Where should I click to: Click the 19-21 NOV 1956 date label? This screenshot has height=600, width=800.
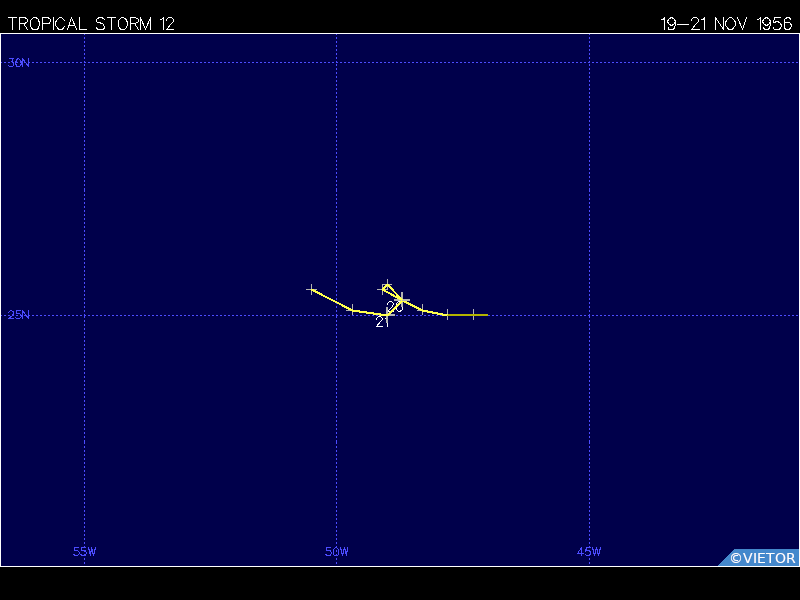(726, 24)
